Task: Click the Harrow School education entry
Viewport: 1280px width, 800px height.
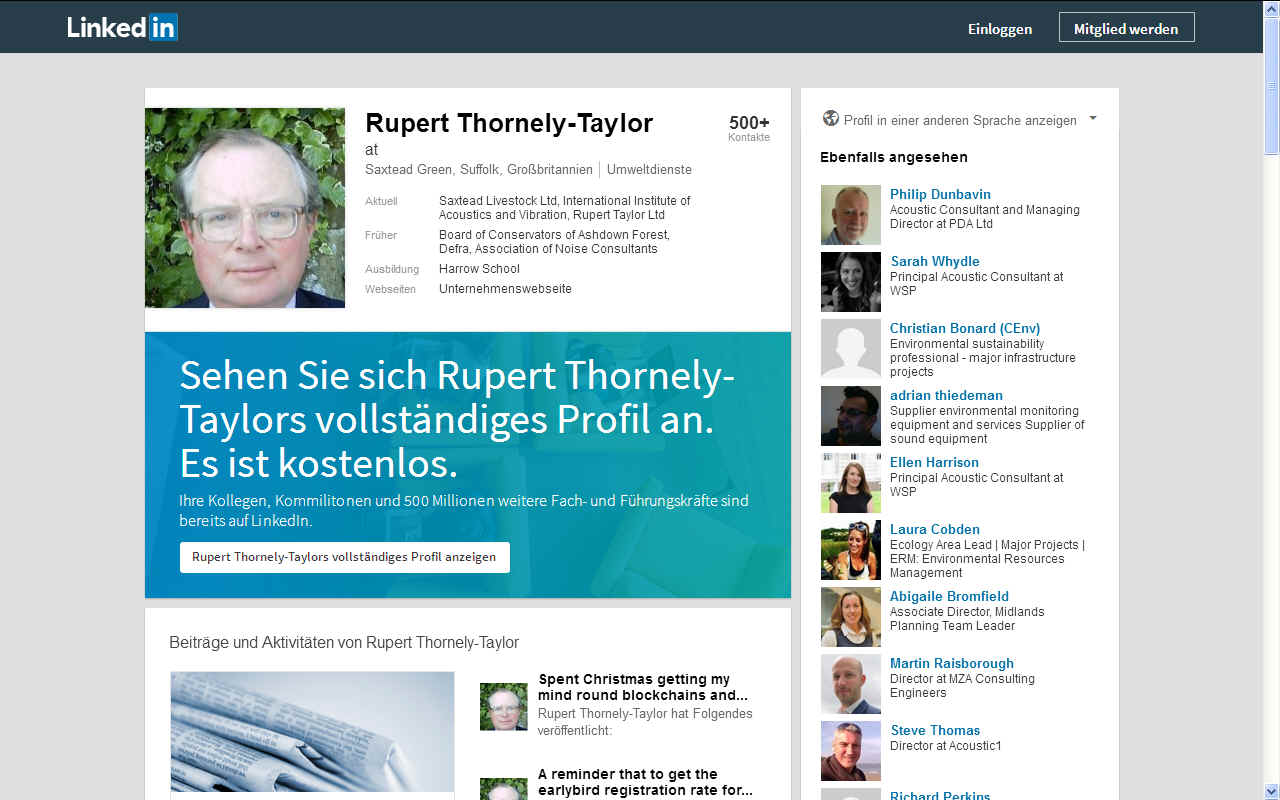Action: 479,269
